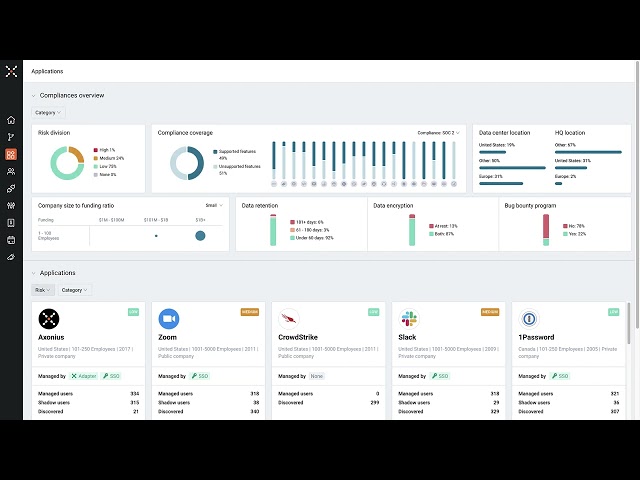This screenshot has width=640, height=480.
Task: Click Axonius Managed users value 334
Action: [x=134, y=394]
